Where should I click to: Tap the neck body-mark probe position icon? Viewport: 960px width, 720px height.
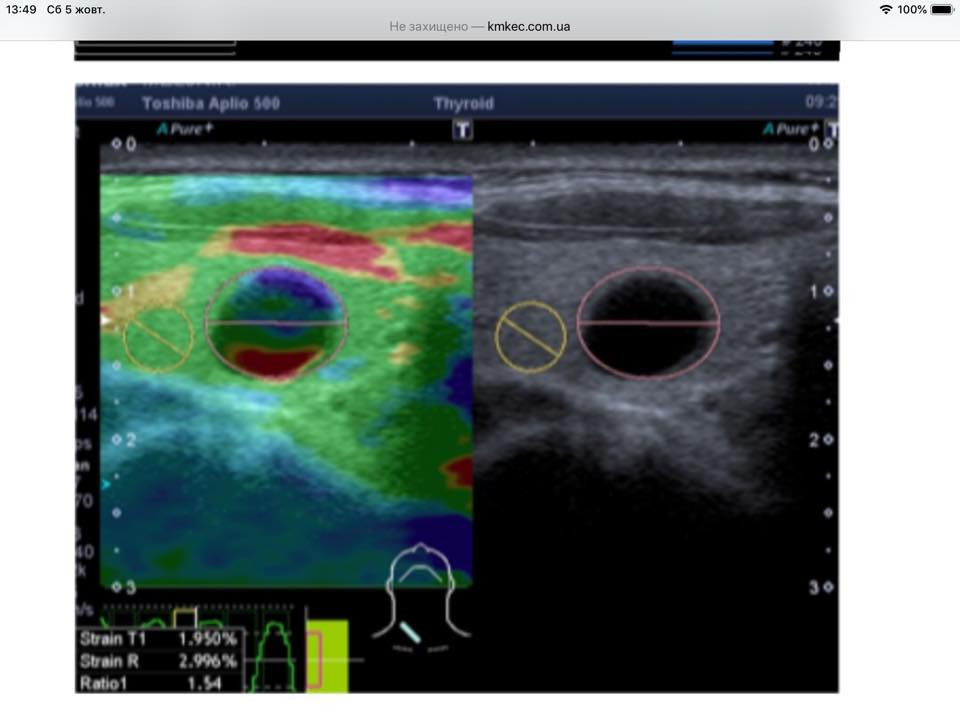click(420, 597)
